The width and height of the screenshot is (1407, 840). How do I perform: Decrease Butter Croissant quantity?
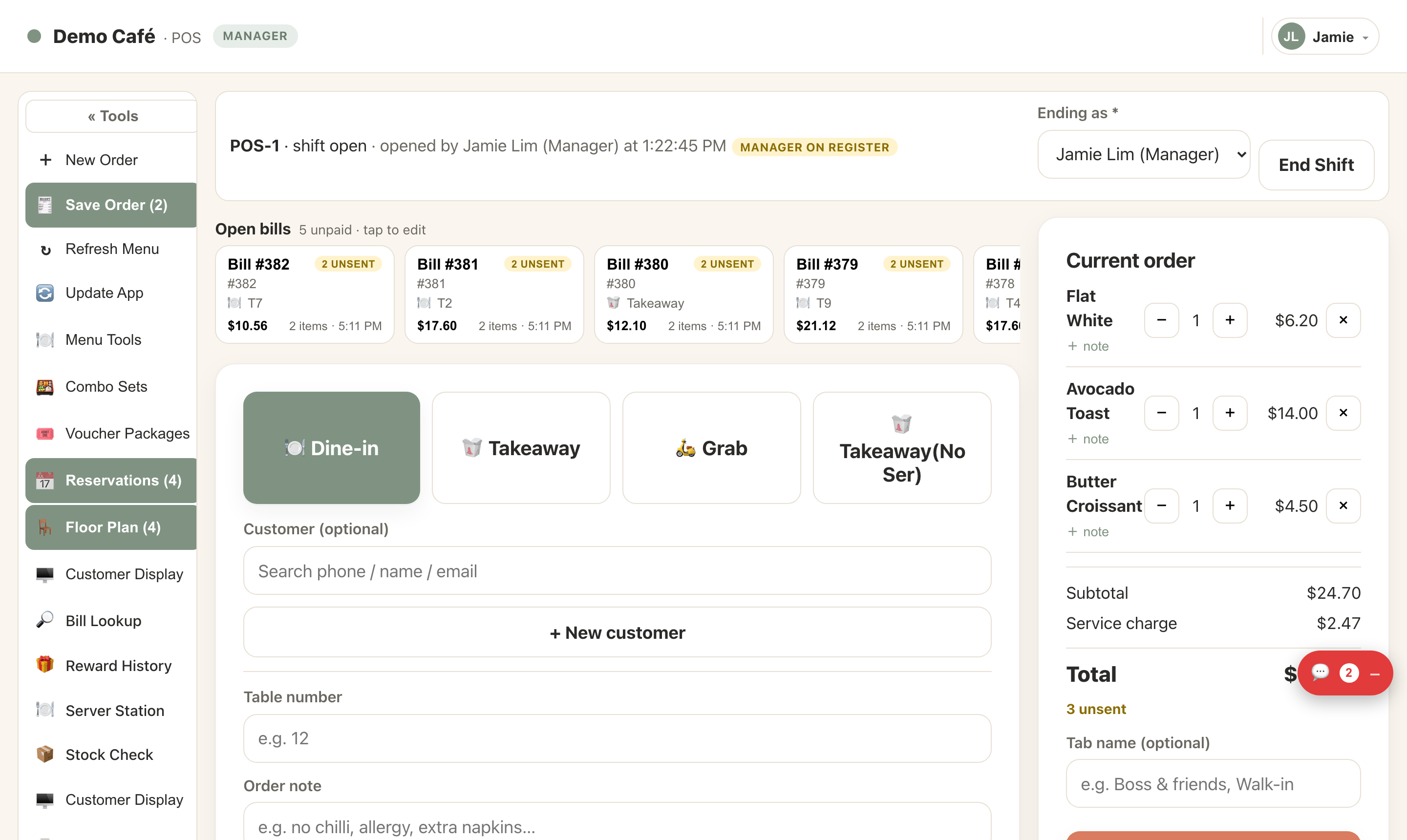point(1161,506)
